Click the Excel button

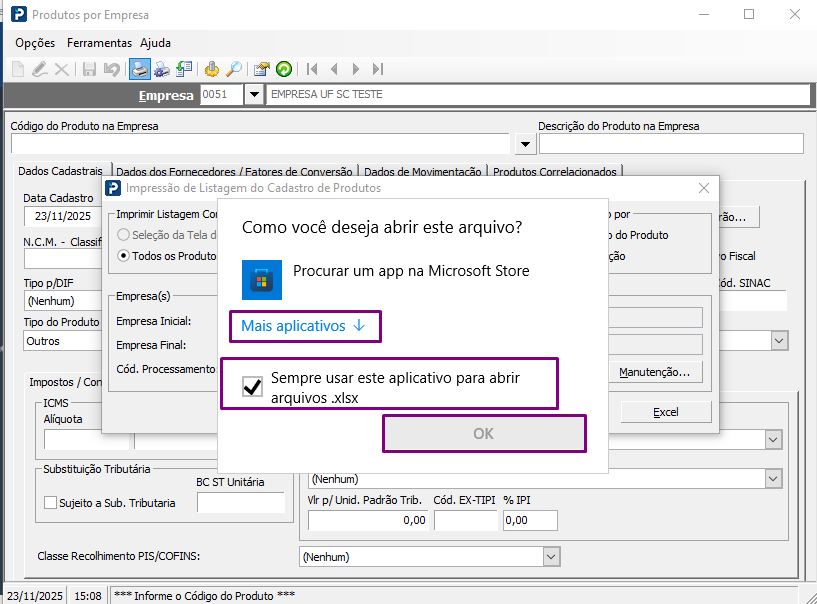coord(666,412)
